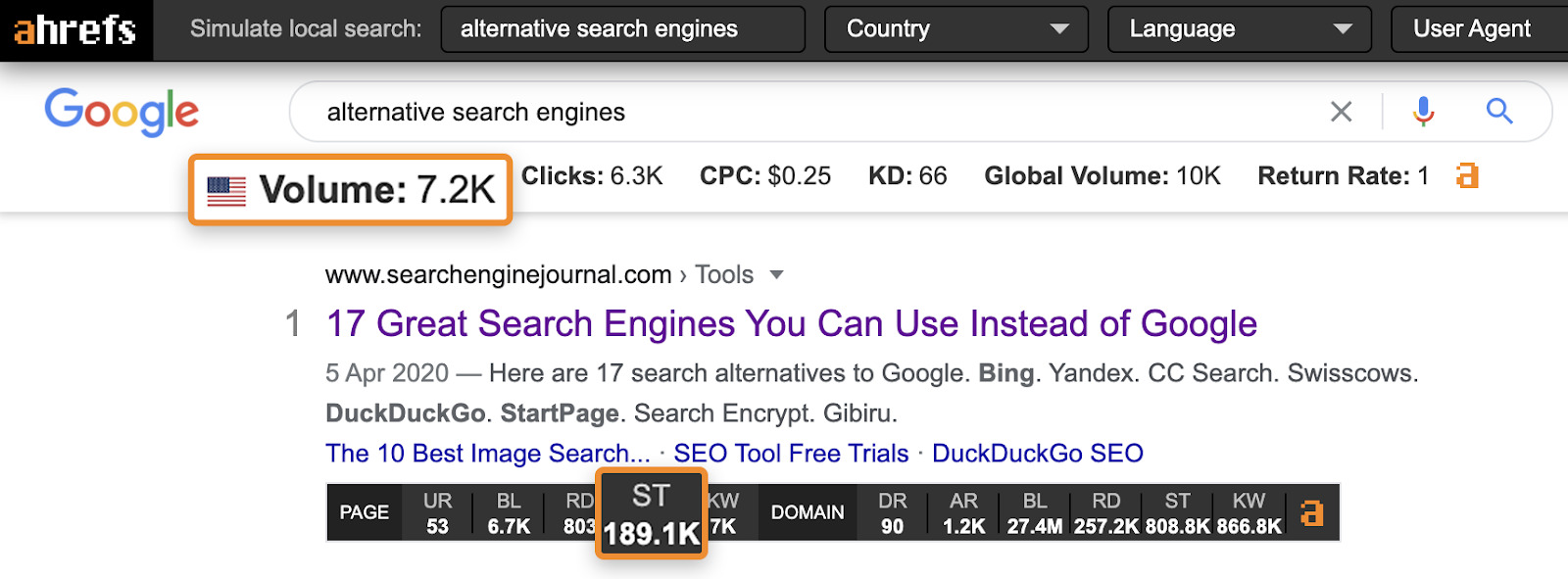Open Ahrefs icon beside Return Rate
Viewport: 1568px width, 579px height.
click(1467, 175)
